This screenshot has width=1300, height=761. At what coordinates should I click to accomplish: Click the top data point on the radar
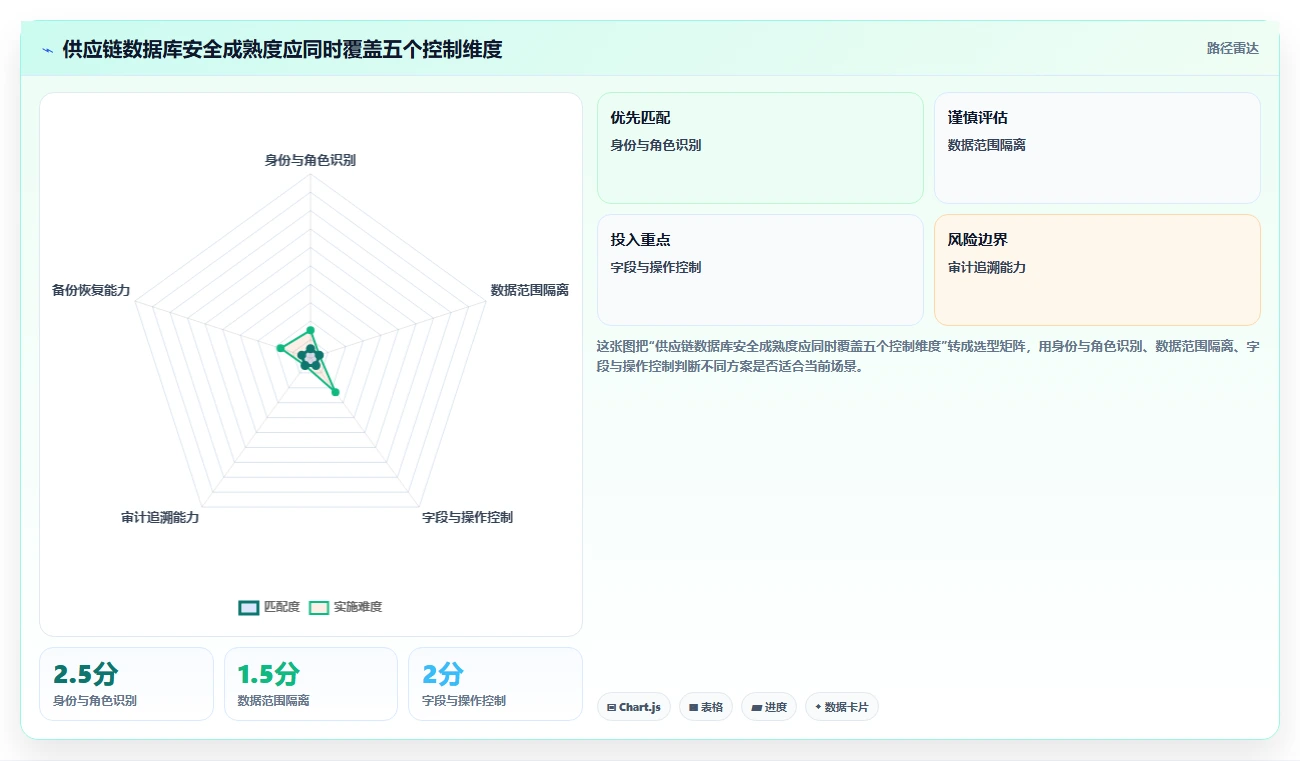[x=310, y=329]
